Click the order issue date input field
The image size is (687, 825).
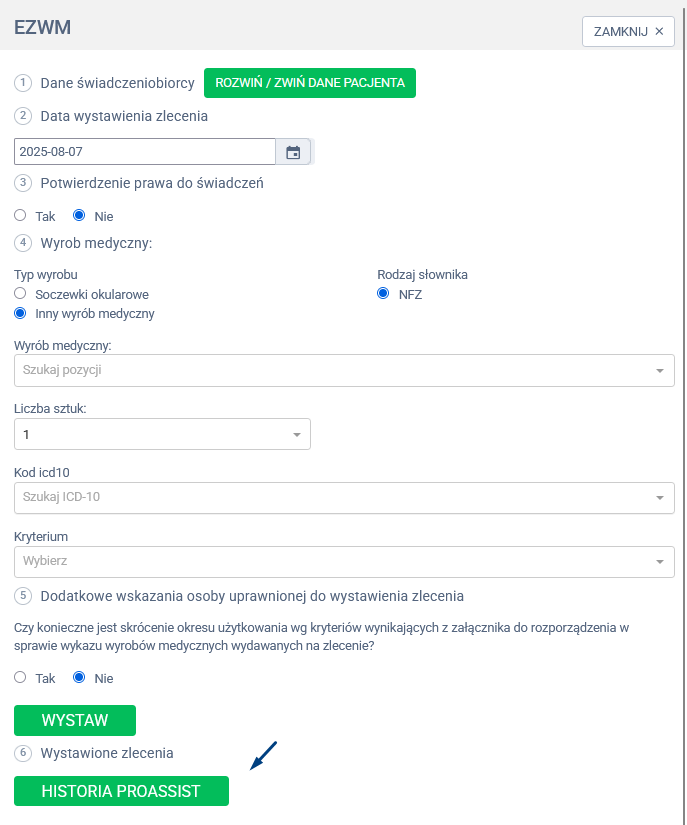click(x=145, y=152)
